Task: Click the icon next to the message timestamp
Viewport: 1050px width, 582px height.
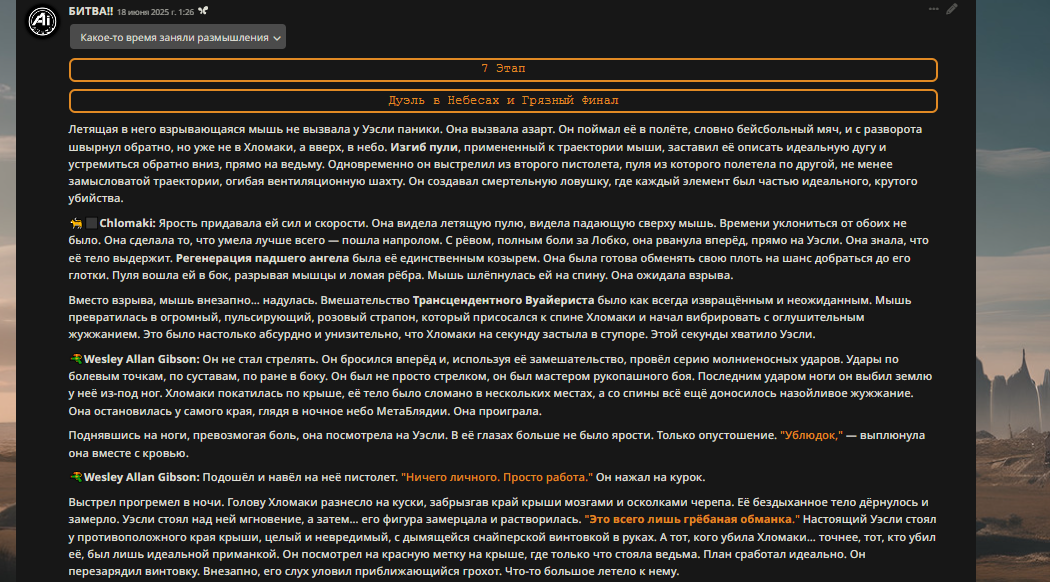Action: click(203, 11)
